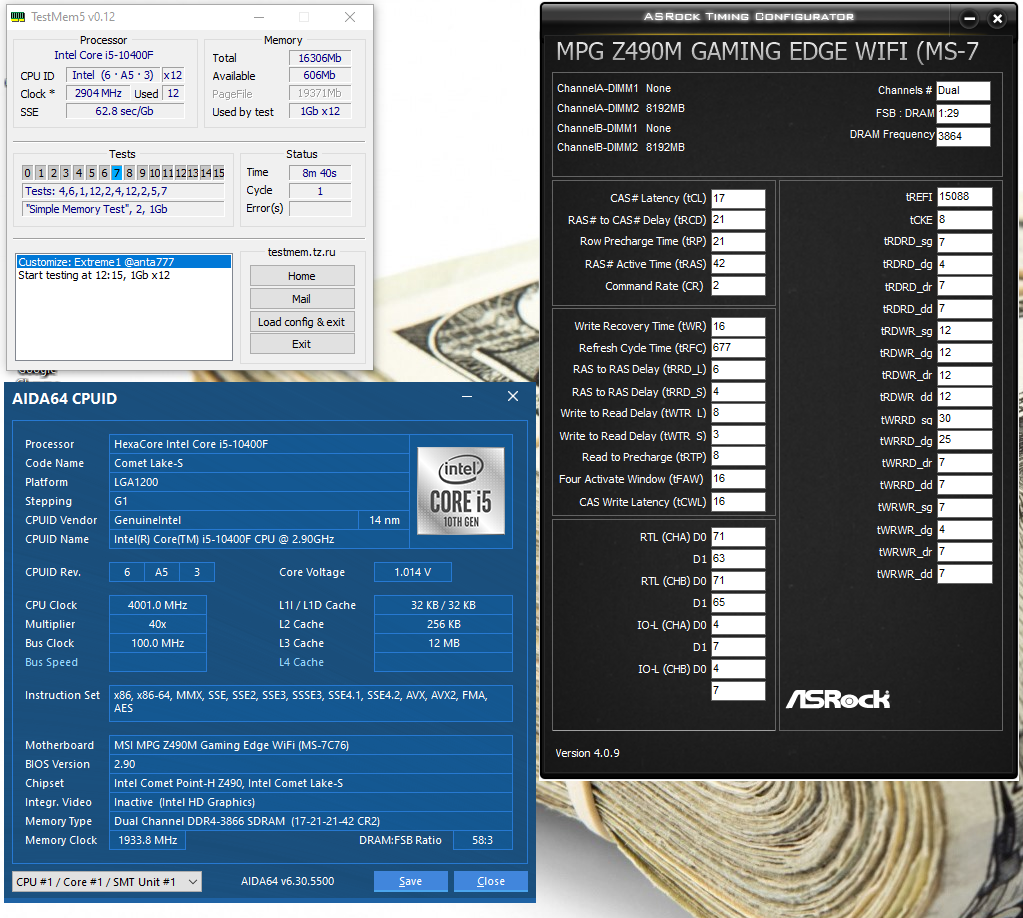Click the IO-L (CHA) D0 field
1023x918 pixels.
738,625
